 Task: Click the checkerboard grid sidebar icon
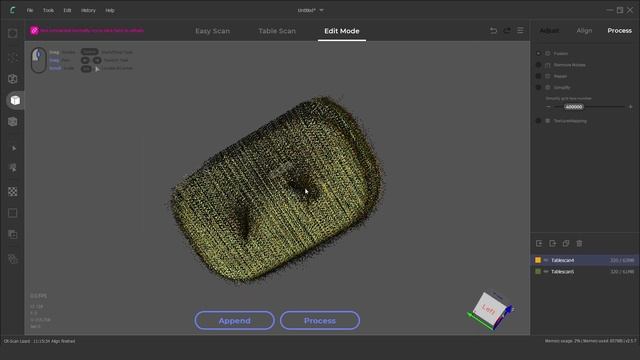pos(13,192)
